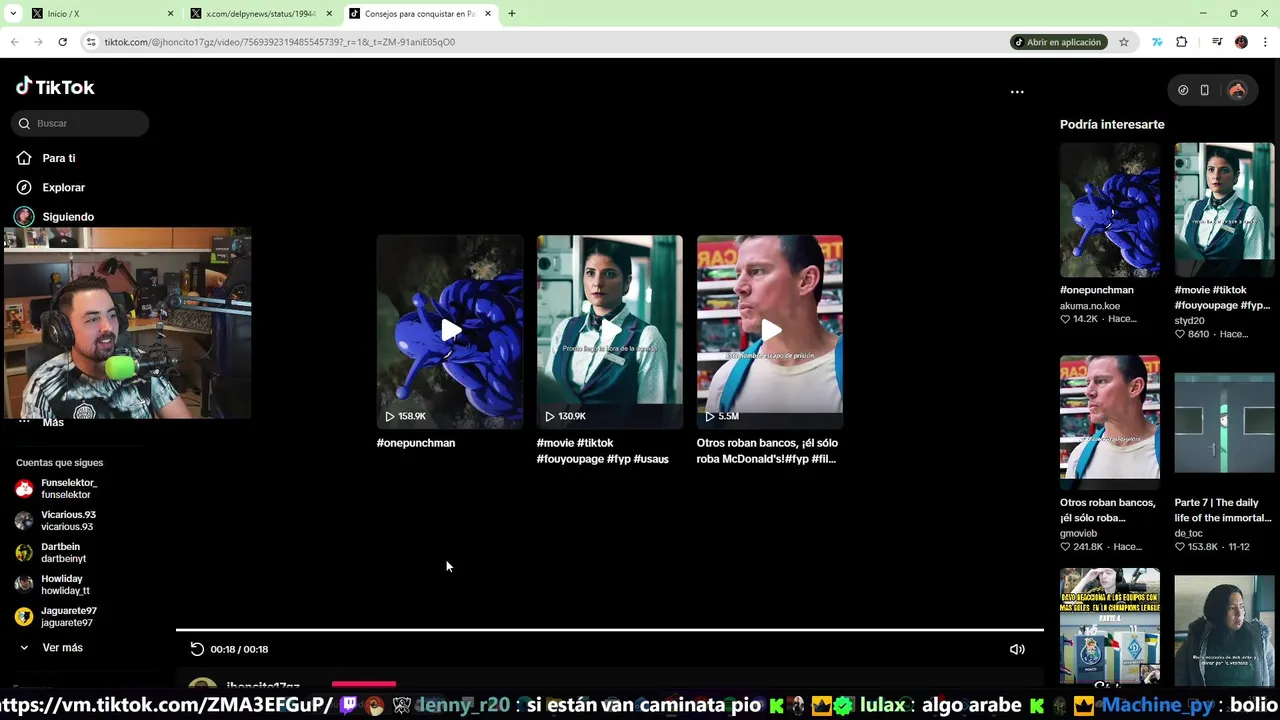
Task: Switch to the x.com/delpynews tab
Action: 260,14
